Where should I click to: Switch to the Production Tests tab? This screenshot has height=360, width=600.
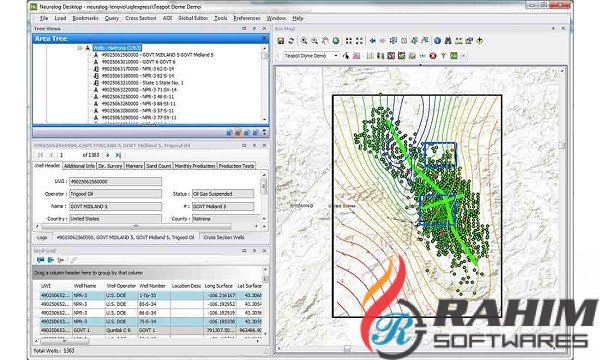[236, 166]
